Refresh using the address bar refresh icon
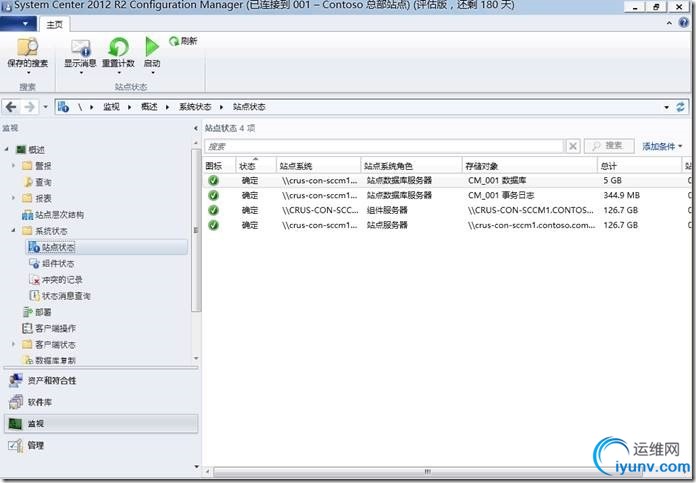696x483 pixels. click(680, 107)
